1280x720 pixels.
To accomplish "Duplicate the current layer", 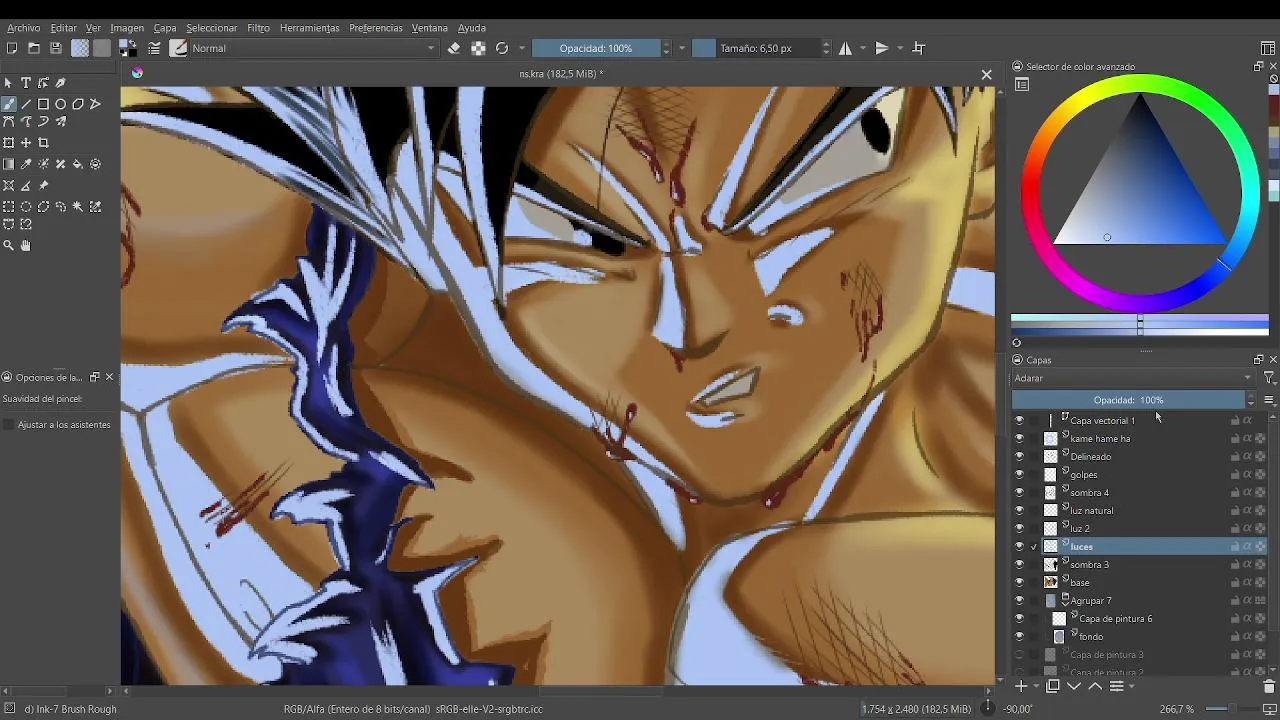I will [1052, 686].
